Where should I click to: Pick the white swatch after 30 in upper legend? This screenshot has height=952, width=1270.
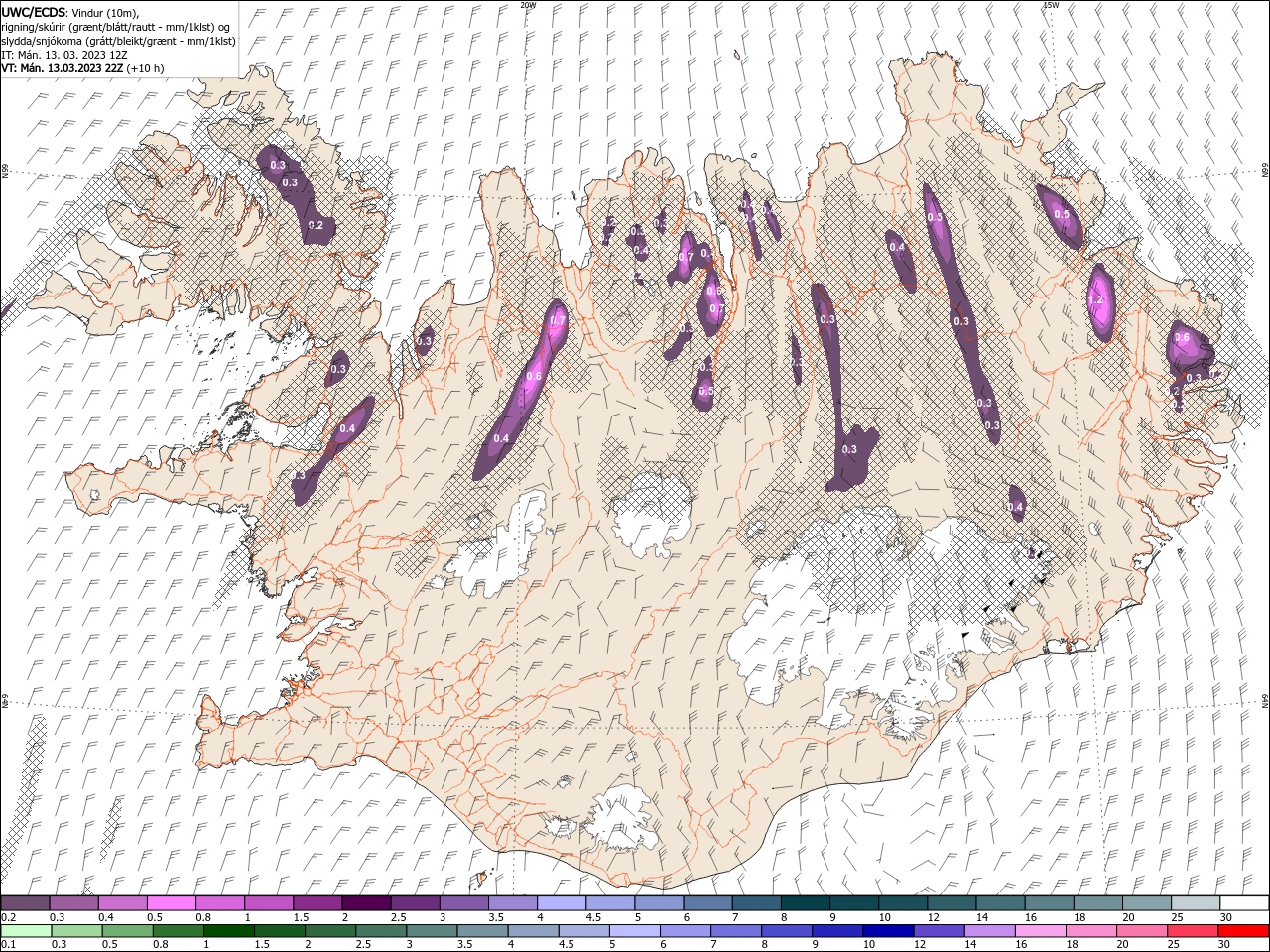(x=1244, y=903)
